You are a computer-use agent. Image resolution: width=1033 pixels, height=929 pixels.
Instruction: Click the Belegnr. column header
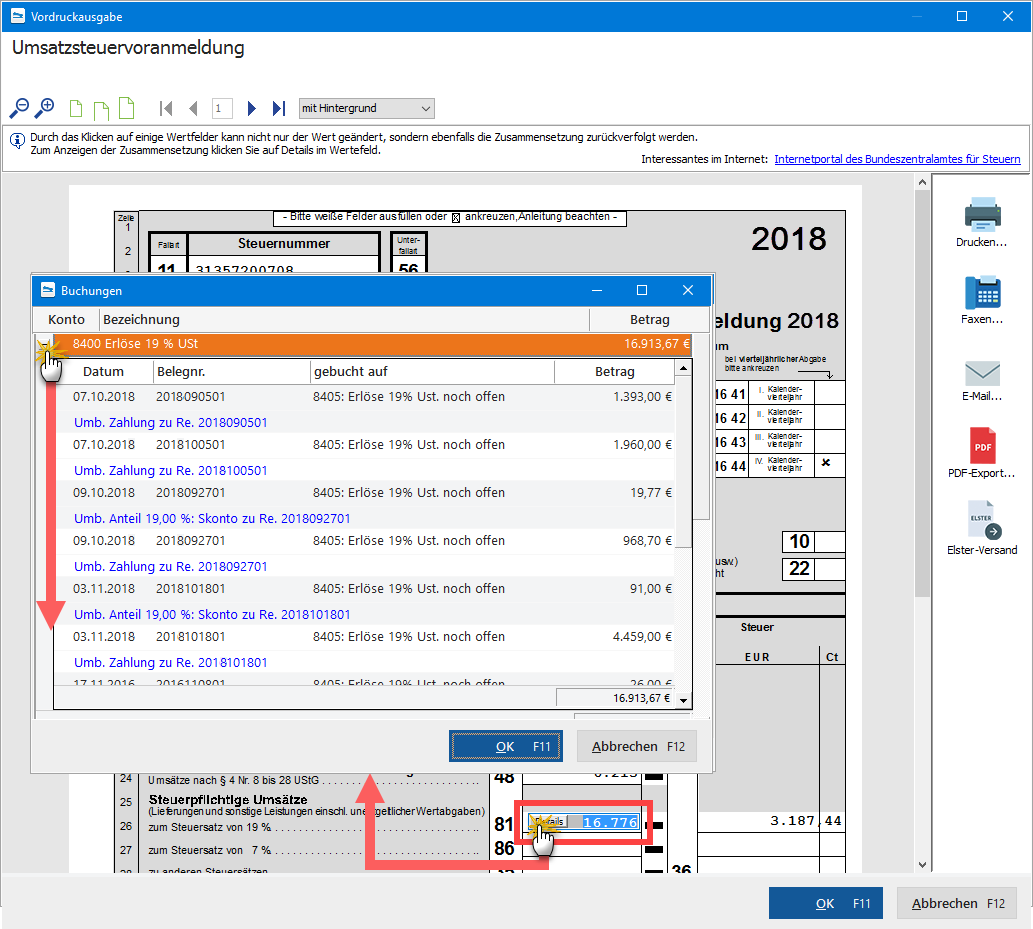tap(231, 372)
